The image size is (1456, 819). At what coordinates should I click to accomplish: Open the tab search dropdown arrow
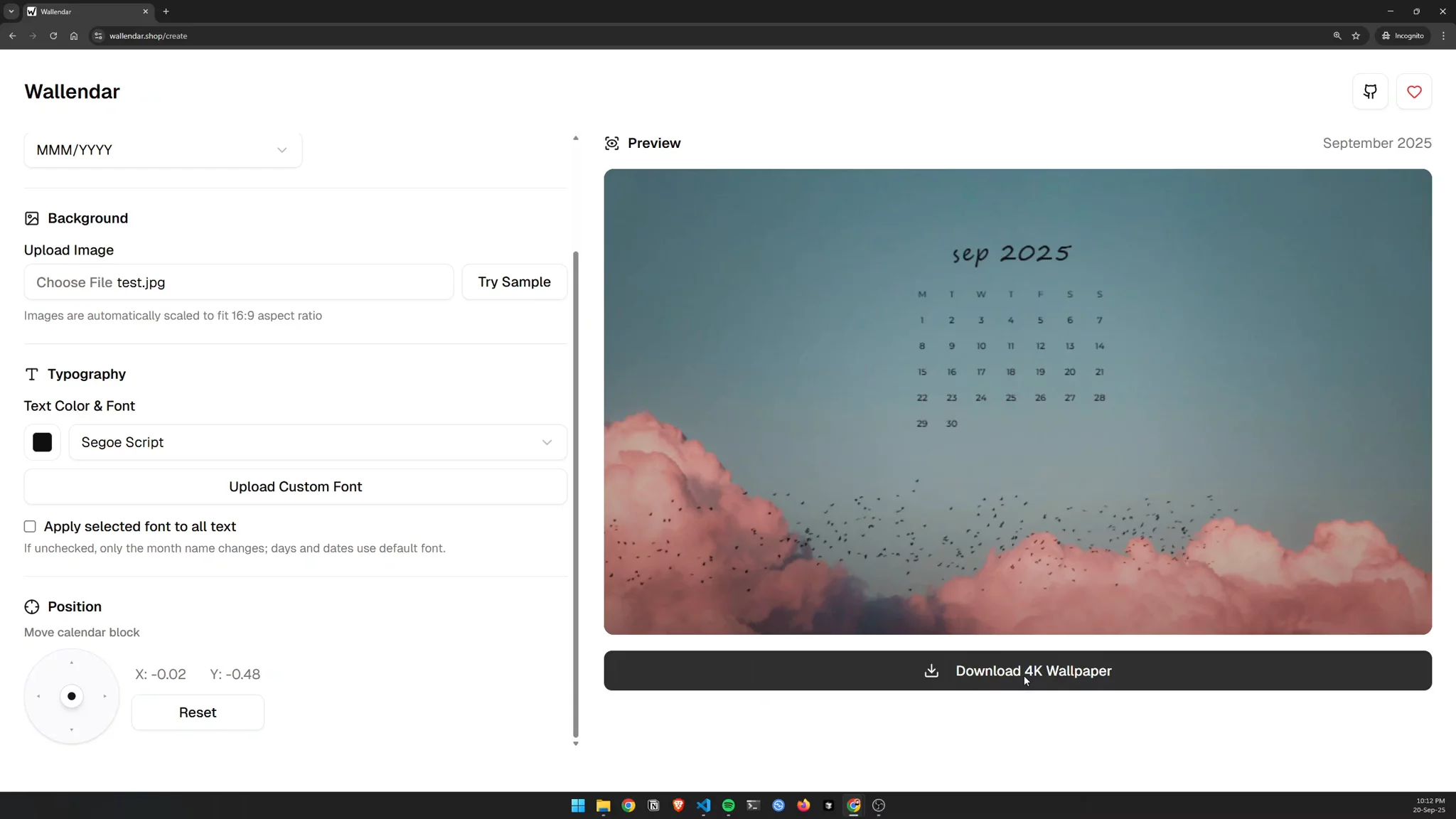pyautogui.click(x=11, y=11)
